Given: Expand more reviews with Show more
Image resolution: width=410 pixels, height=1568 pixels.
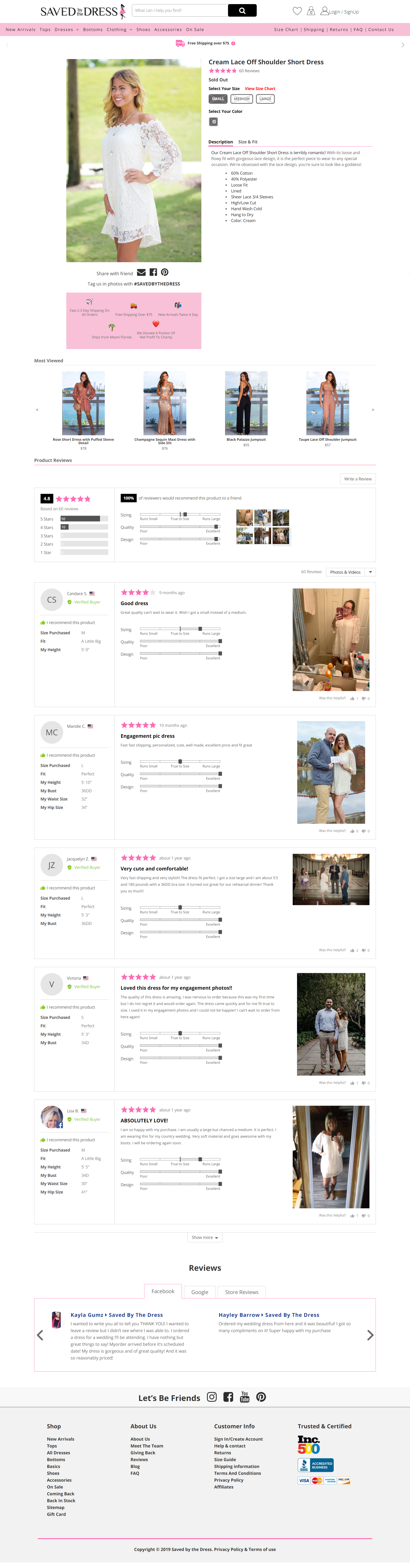Looking at the screenshot, I should tap(205, 1237).
